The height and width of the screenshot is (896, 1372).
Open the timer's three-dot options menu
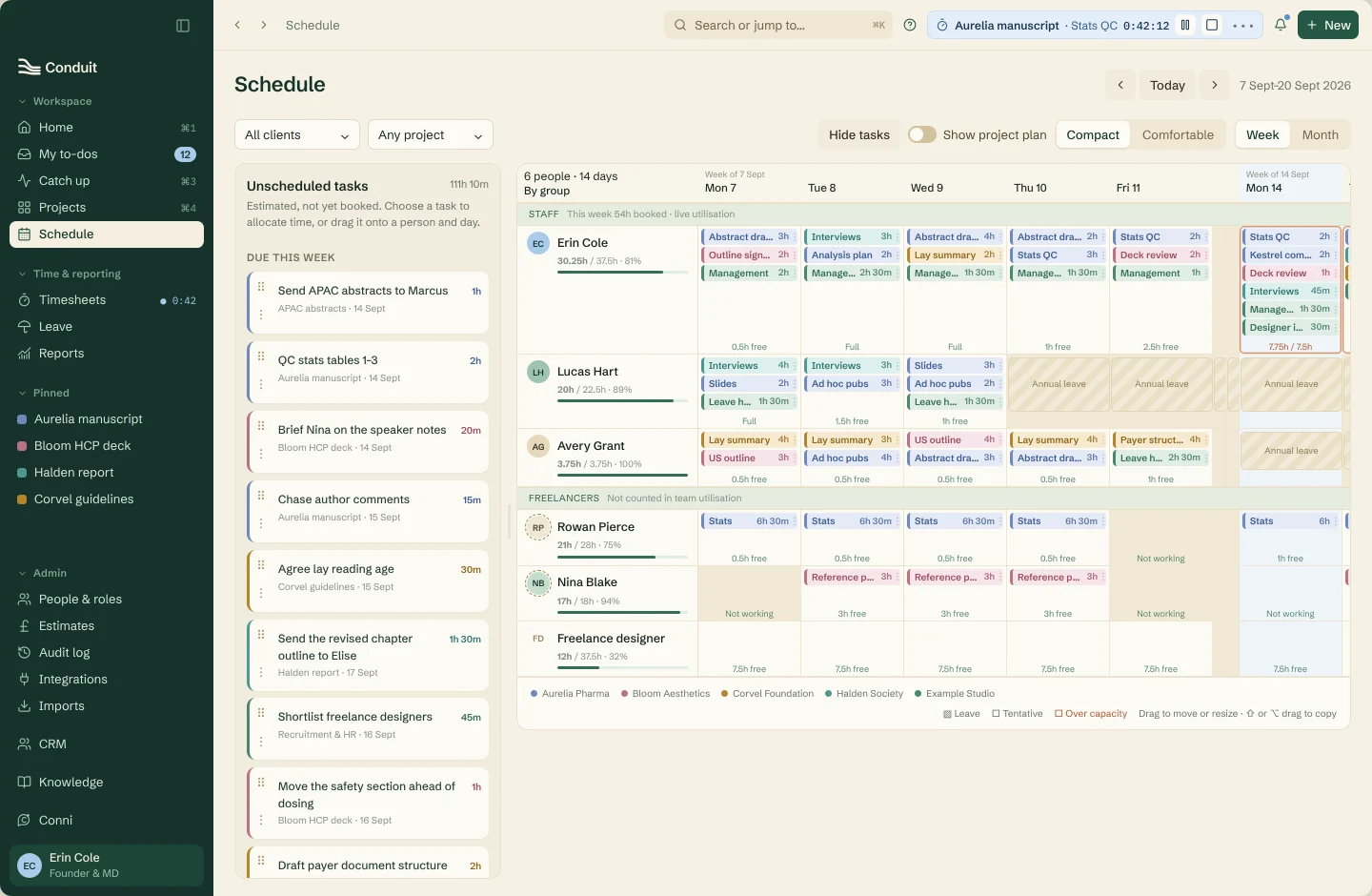(x=1243, y=26)
